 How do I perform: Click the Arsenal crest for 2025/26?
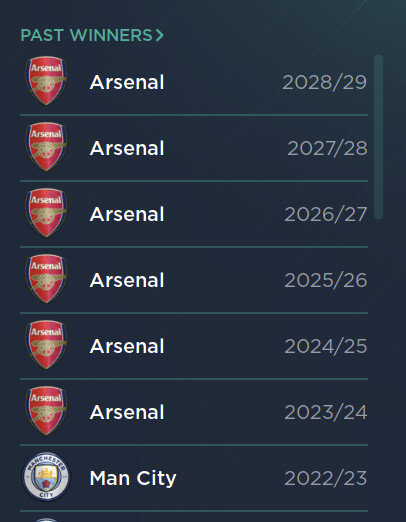[46, 279]
